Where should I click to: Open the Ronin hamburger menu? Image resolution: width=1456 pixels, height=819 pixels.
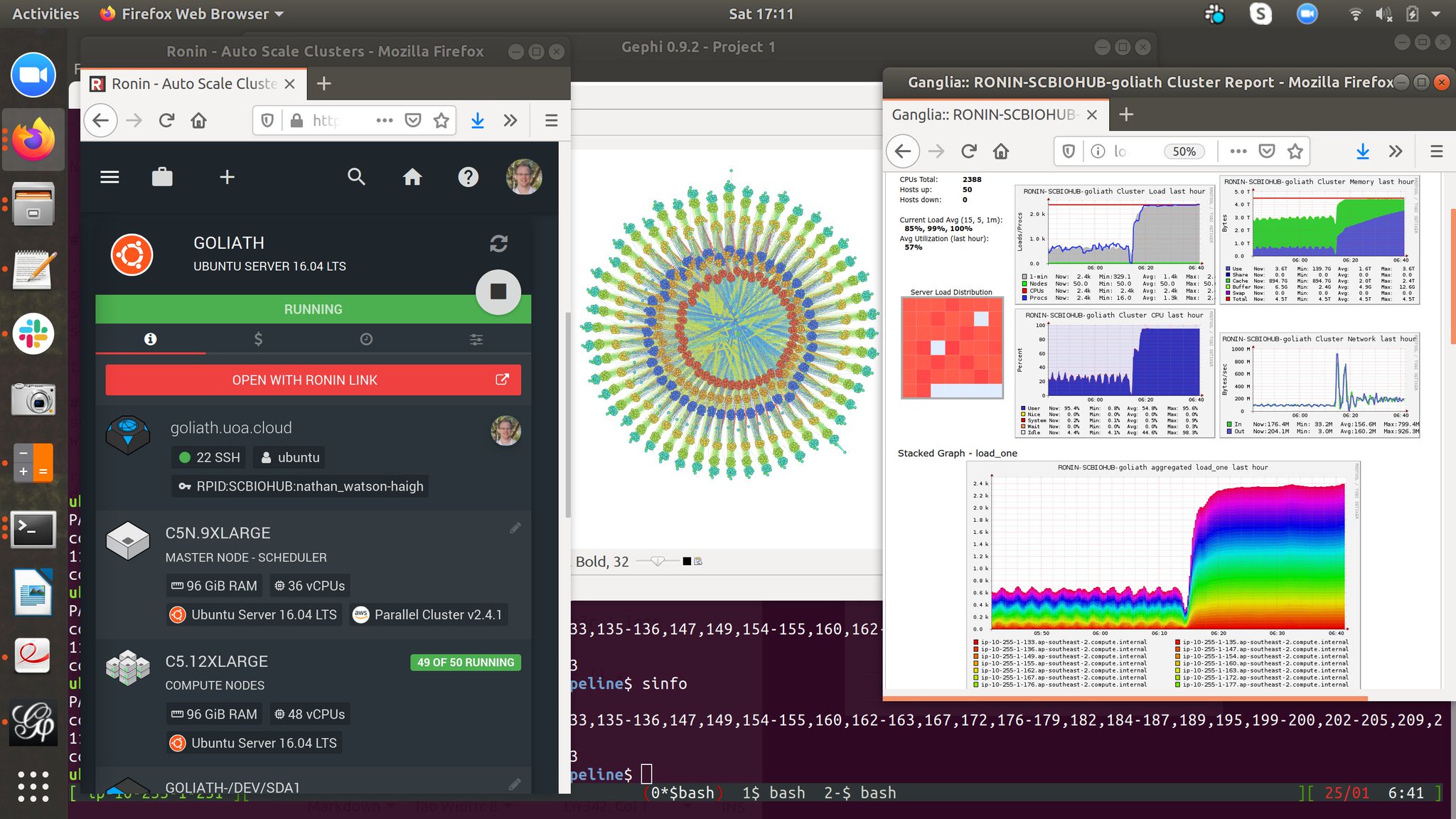pos(109,177)
